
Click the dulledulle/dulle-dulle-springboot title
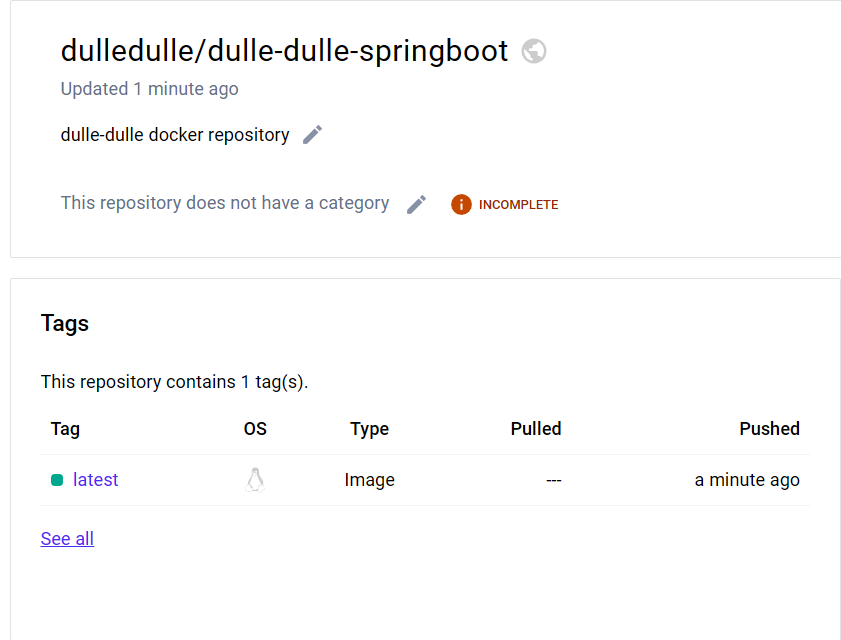coord(284,52)
